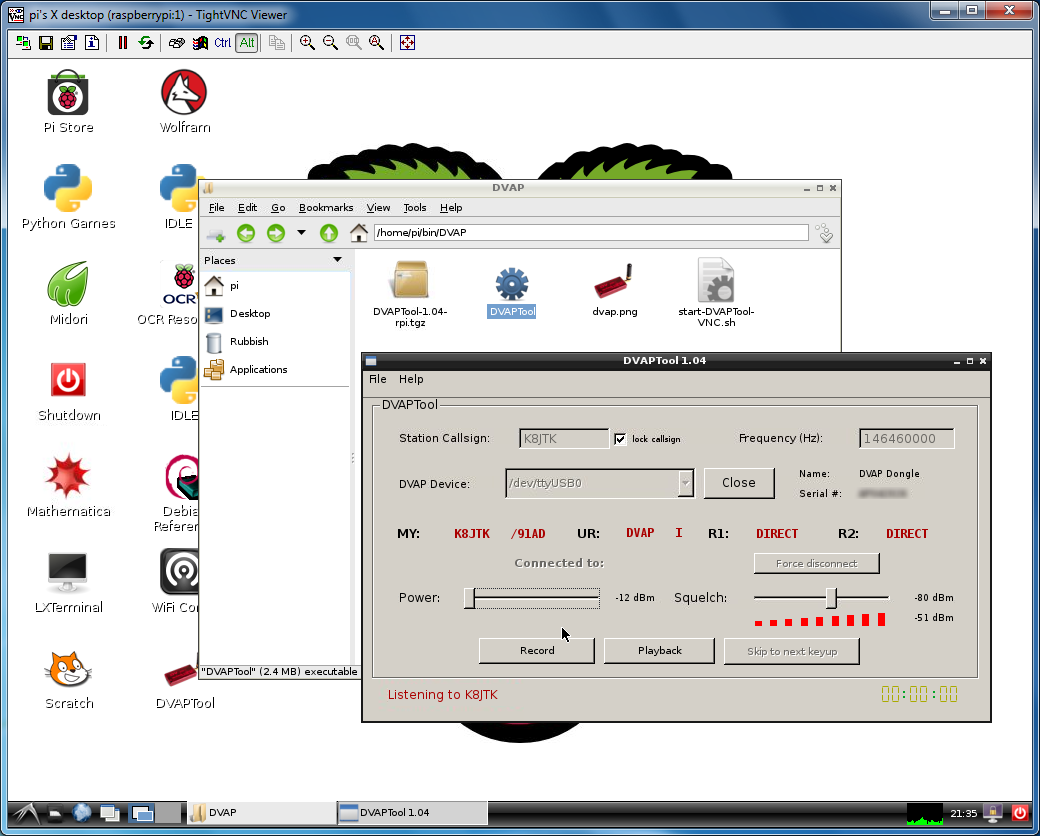Click the Force disconnect button
The height and width of the screenshot is (836, 1040).
coord(816,563)
